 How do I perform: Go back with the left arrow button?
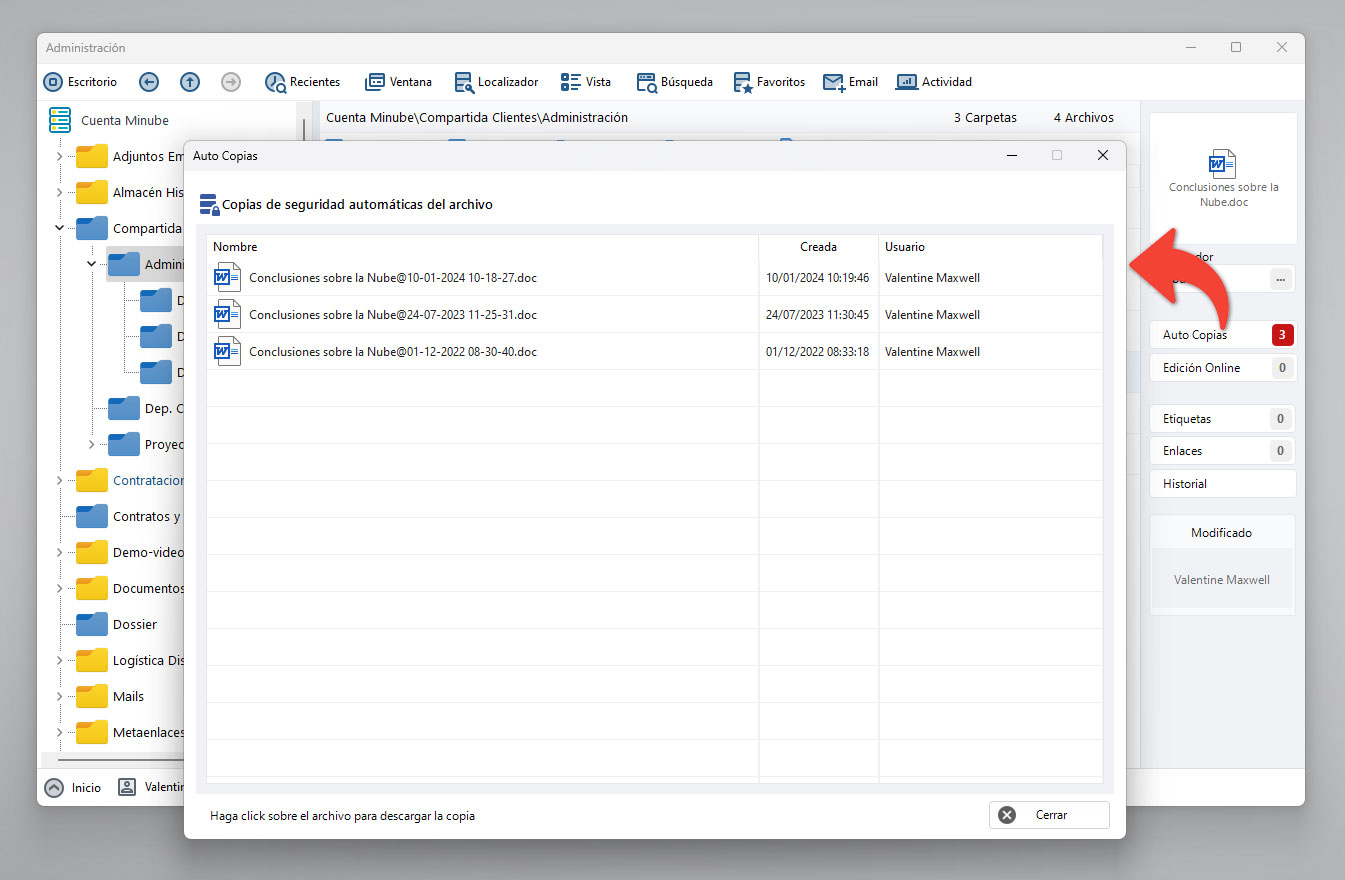[149, 82]
